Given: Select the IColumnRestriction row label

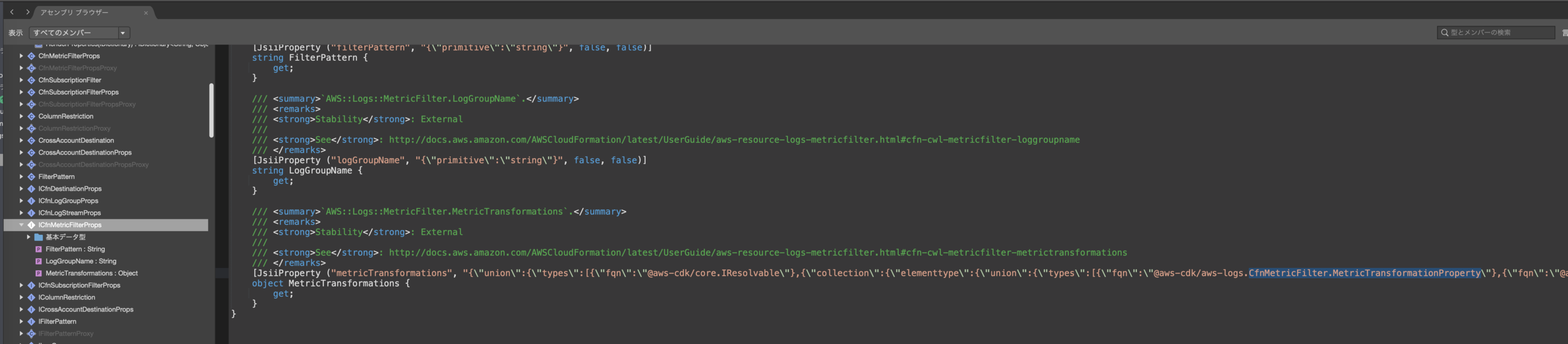Looking at the screenshot, I should (67, 297).
